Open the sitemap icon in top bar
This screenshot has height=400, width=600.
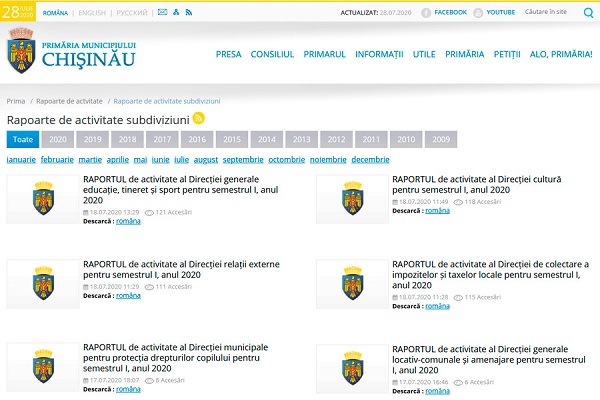176,12
